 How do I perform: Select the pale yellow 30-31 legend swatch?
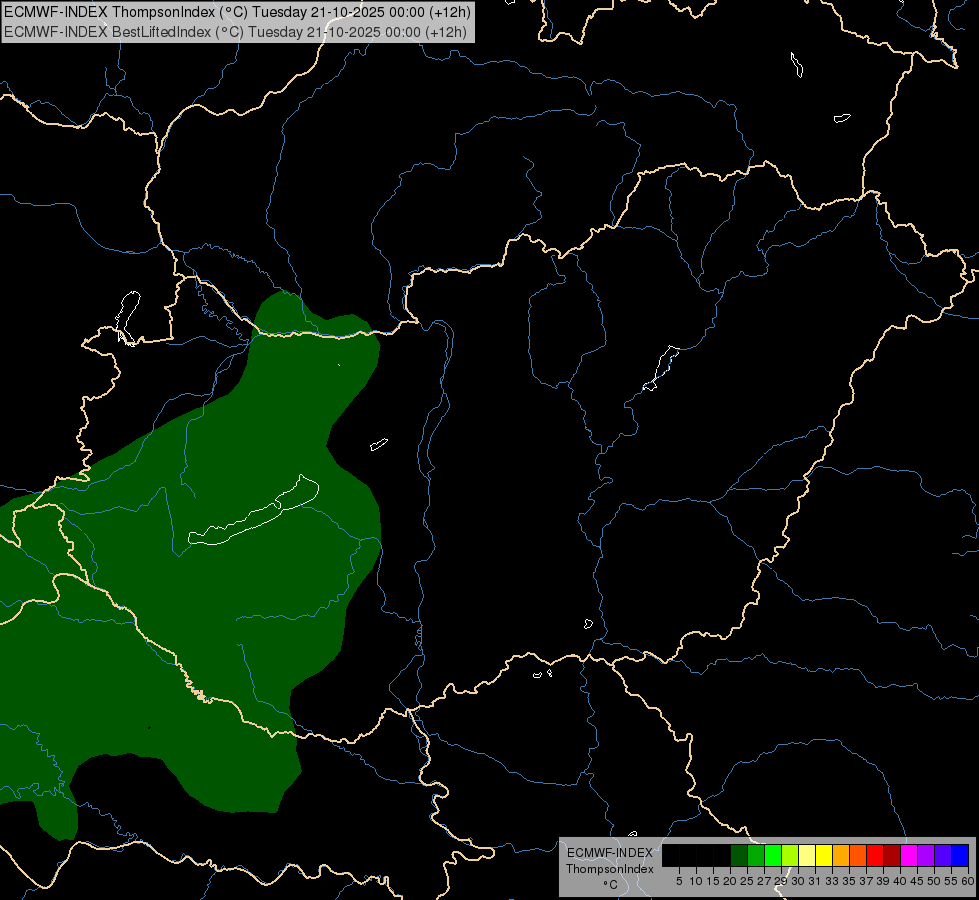pyautogui.click(x=807, y=855)
